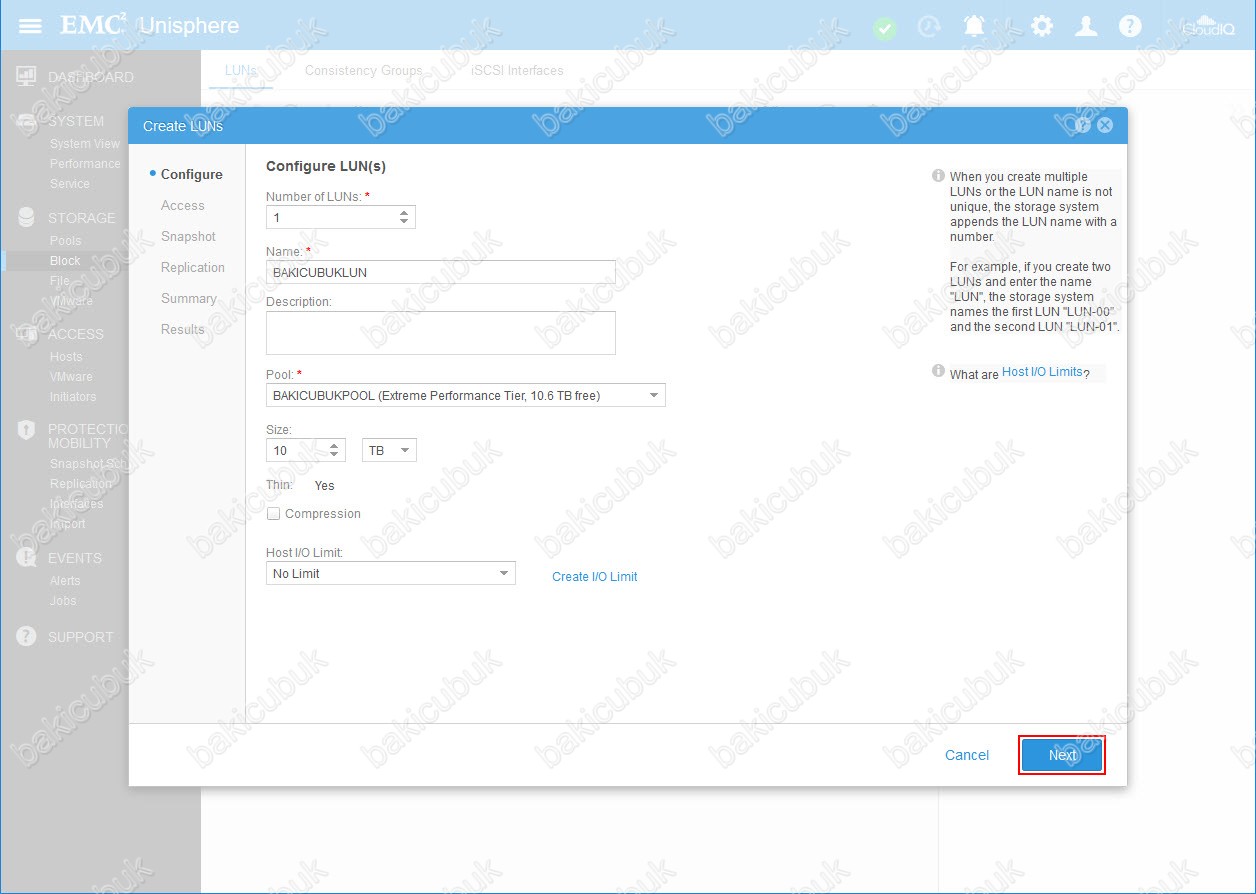The width and height of the screenshot is (1256, 894).
Task: Go to the Summary wizard step
Action: click(x=189, y=298)
